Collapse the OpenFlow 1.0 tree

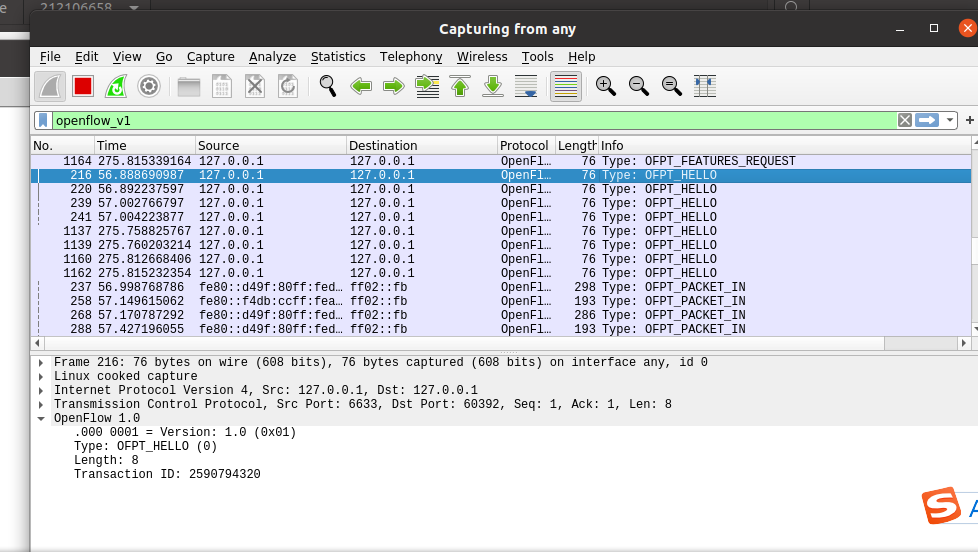pos(40,418)
